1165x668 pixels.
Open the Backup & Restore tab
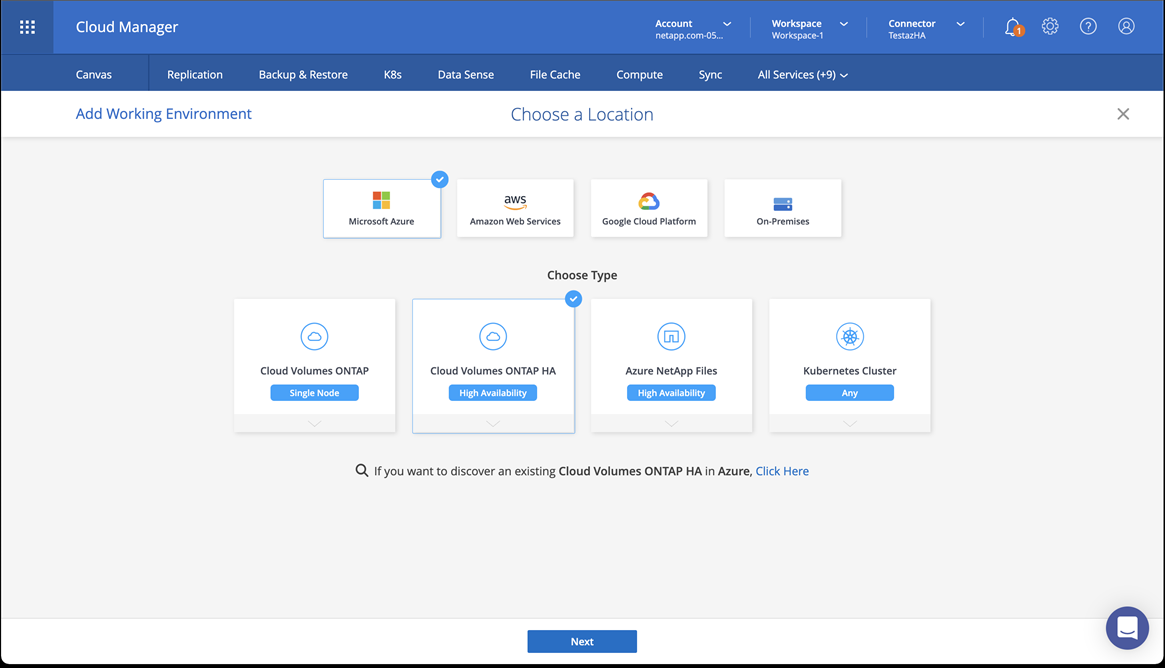pyautogui.click(x=303, y=74)
